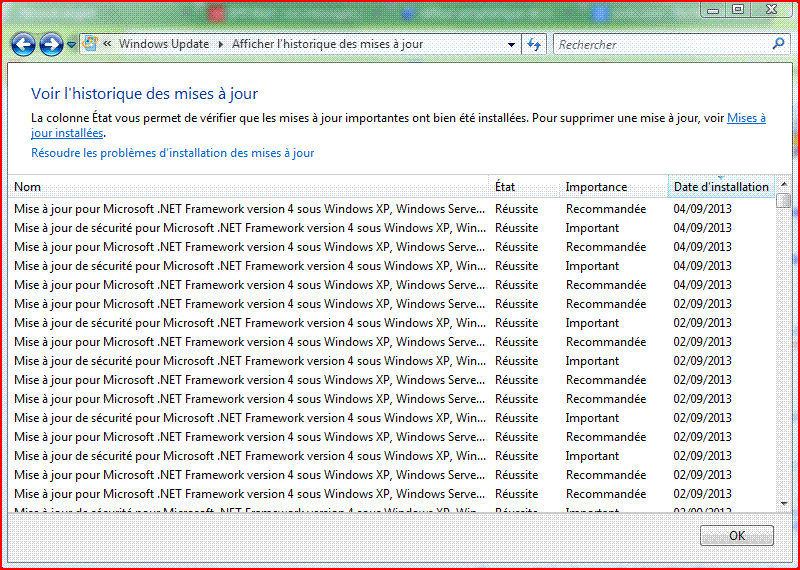Go back with the blue Back arrow
This screenshot has width=800, height=570.
(23, 45)
